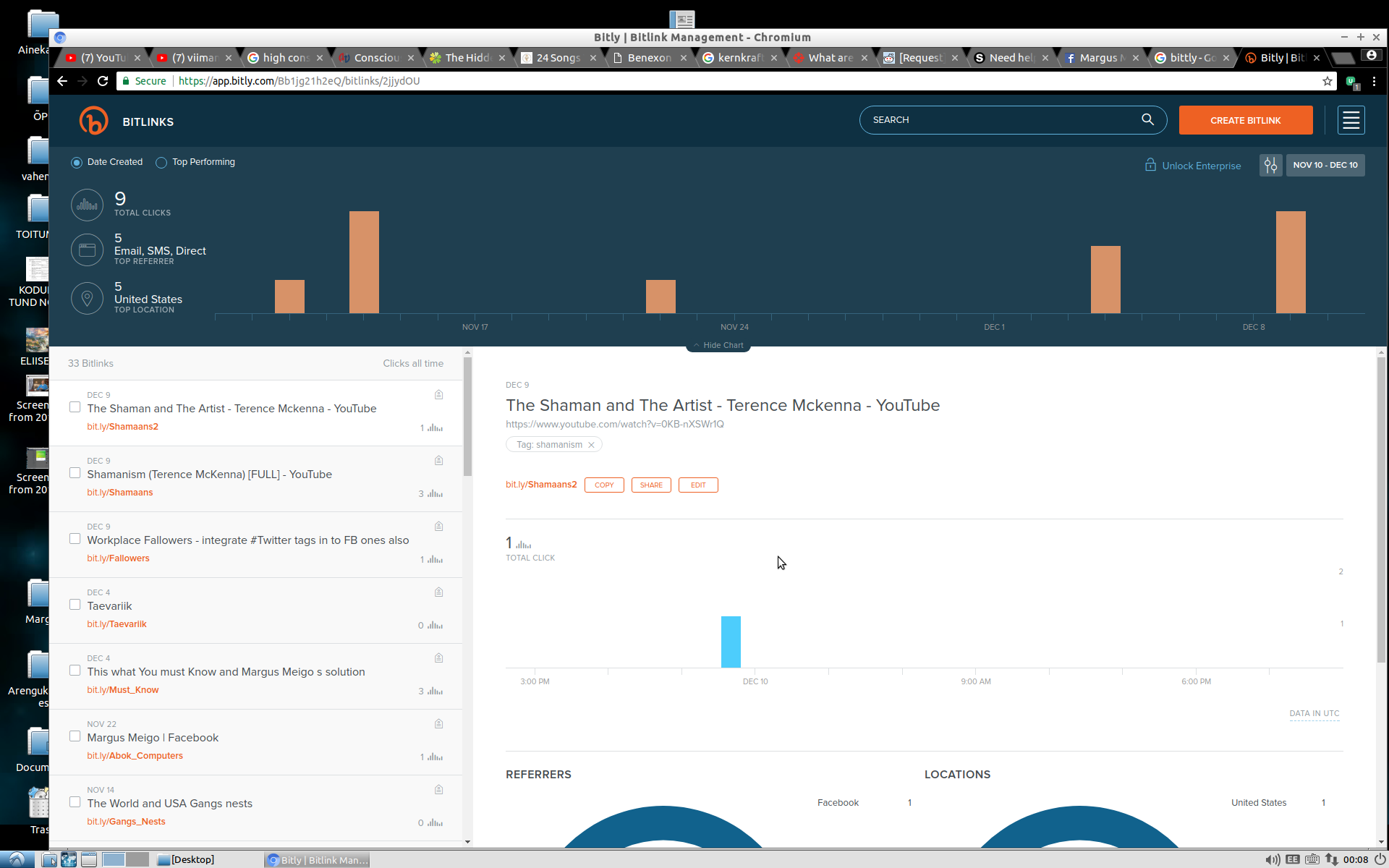Screen dimensions: 1389x868
Task: Go back using browser back arrow
Action: point(62,81)
